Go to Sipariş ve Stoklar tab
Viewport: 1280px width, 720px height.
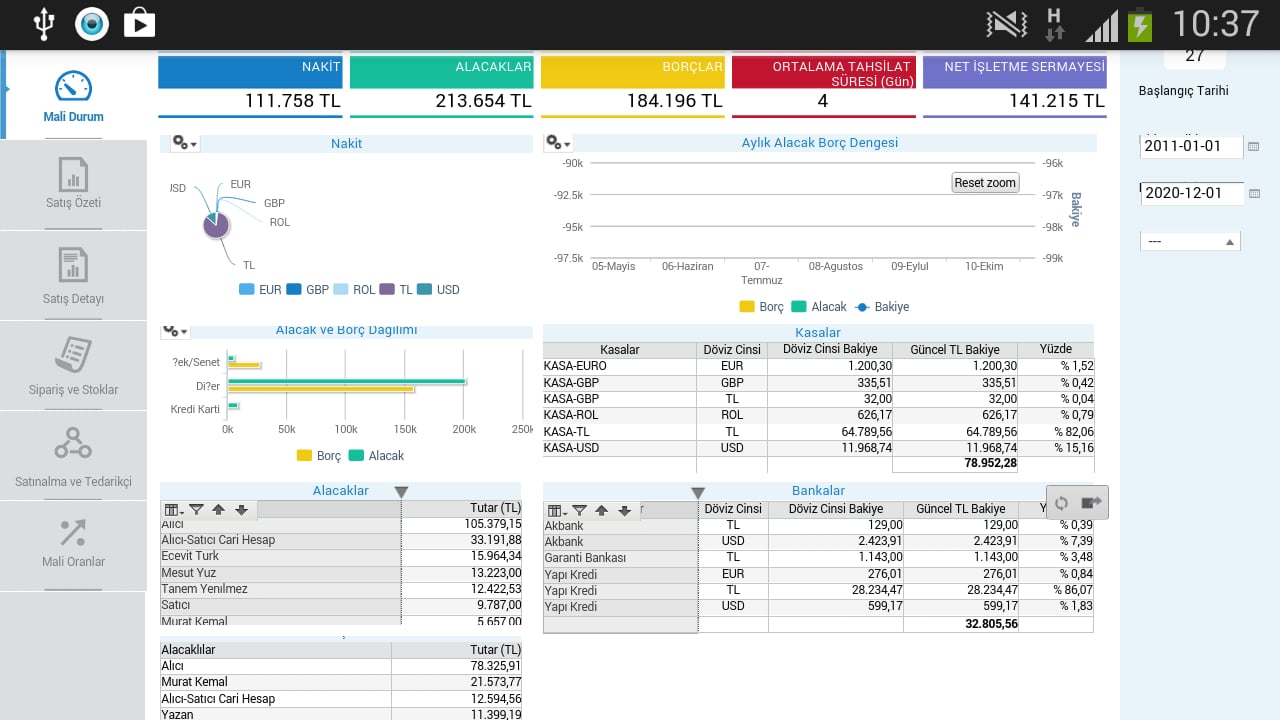(x=73, y=366)
